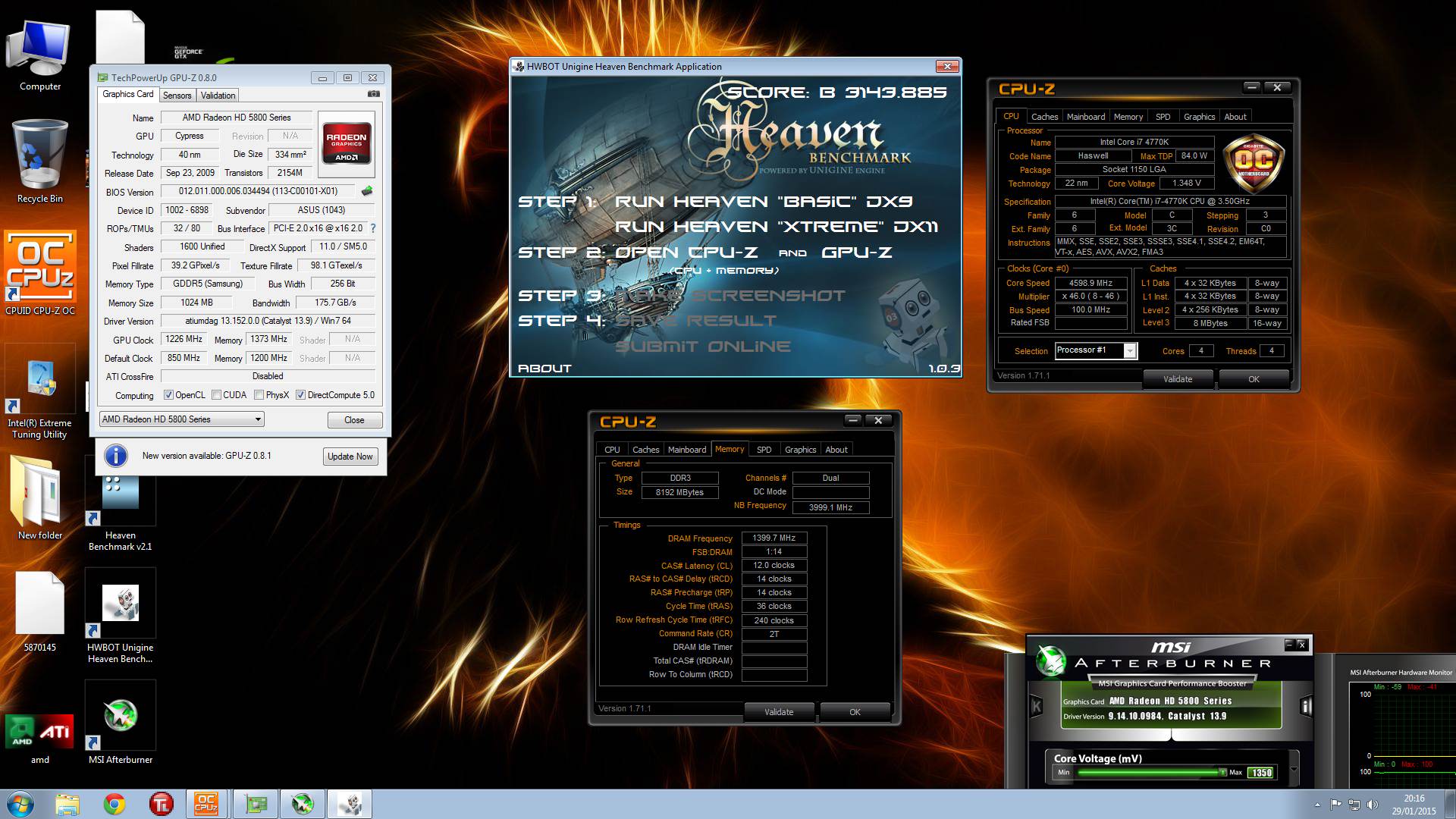Click the BIOS Version field in GPU-Z
1456x819 pixels.
[x=258, y=191]
